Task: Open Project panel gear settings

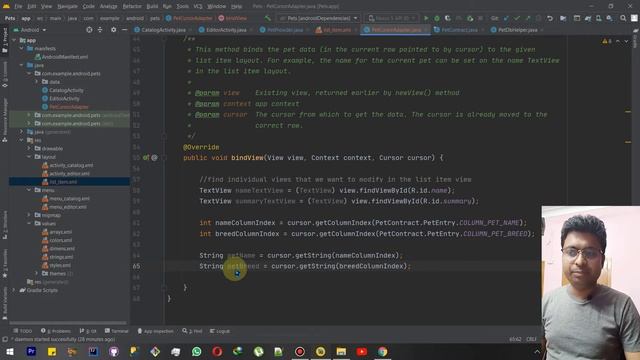Action: click(x=113, y=30)
